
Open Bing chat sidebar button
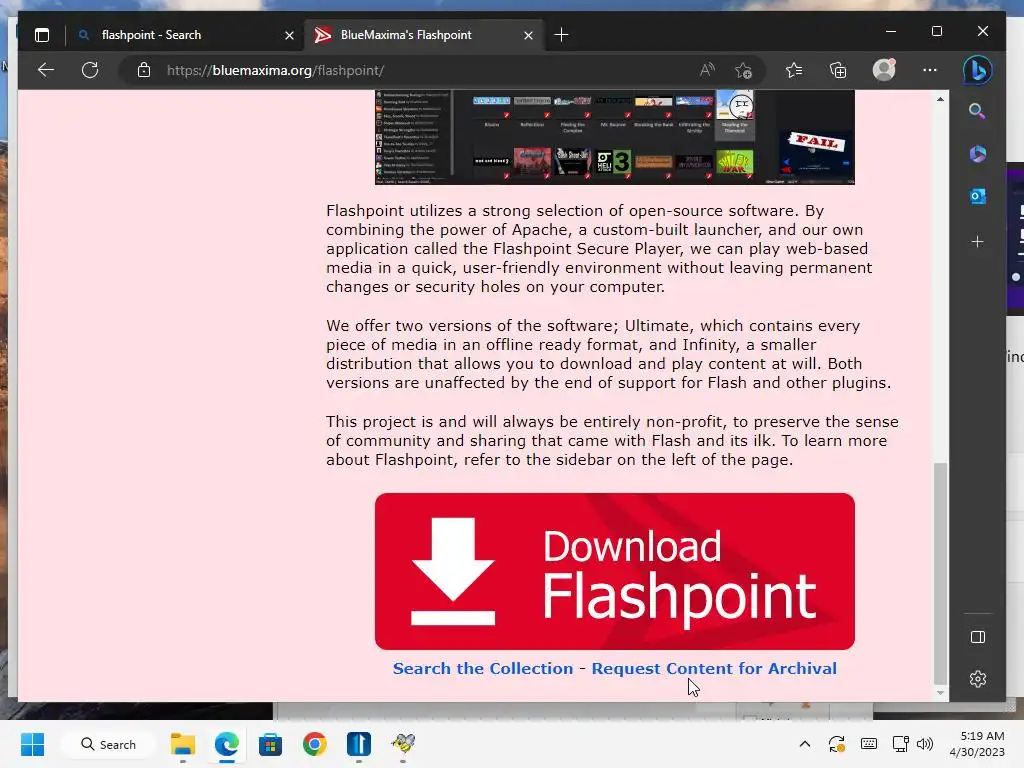[978, 70]
